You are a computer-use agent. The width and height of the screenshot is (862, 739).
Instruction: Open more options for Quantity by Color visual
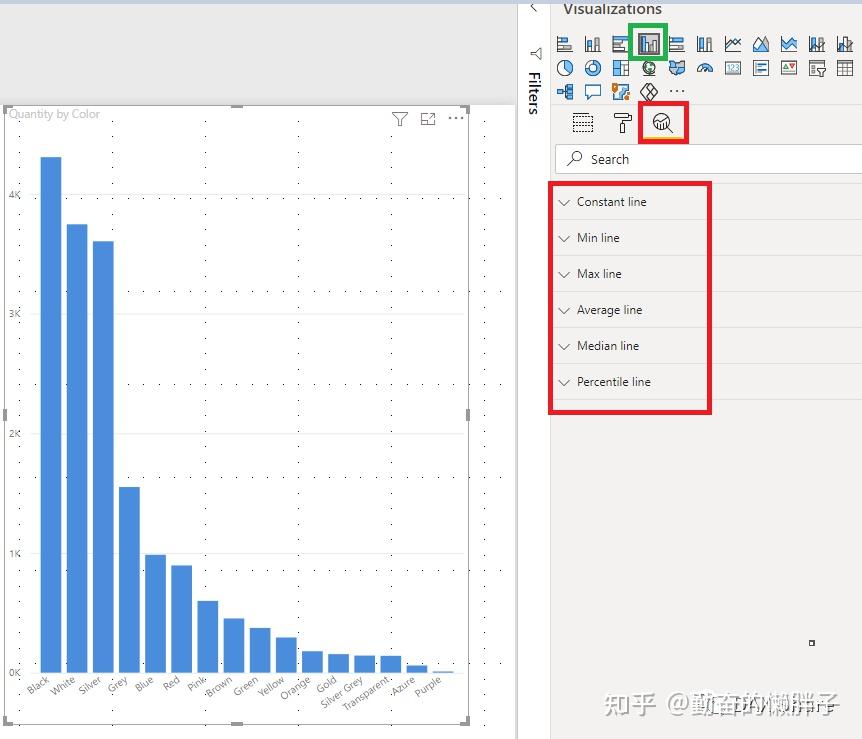456,118
